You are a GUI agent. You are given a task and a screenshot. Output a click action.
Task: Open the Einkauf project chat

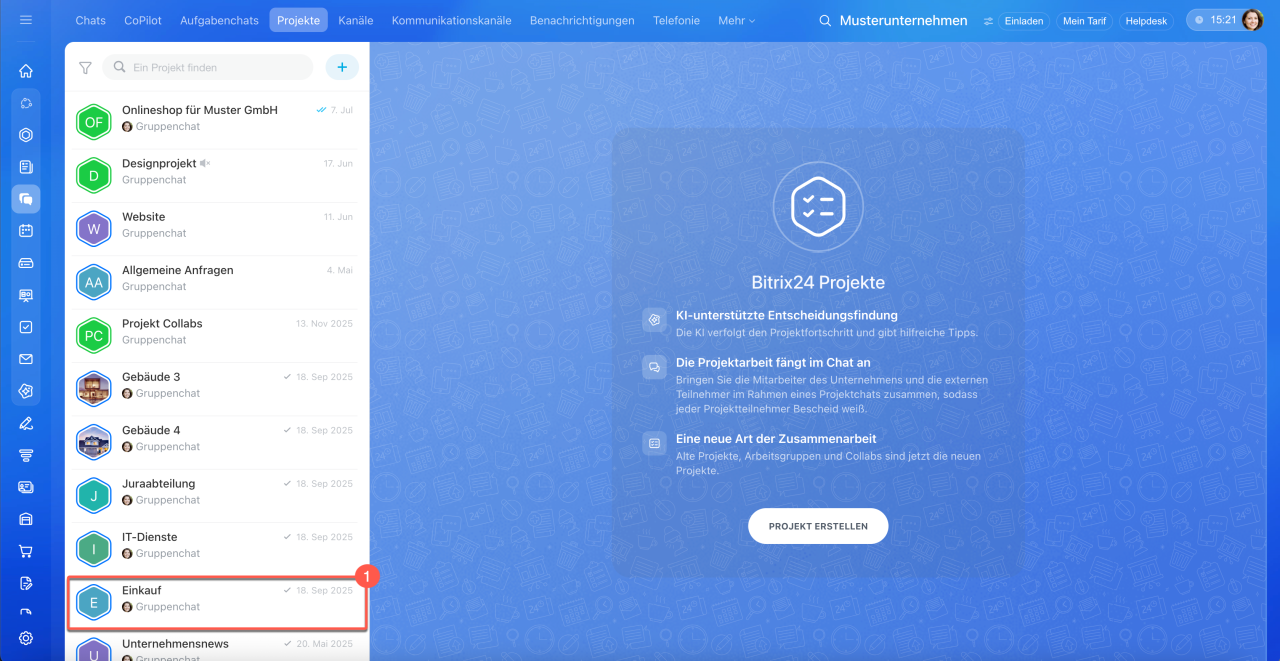coord(218,602)
